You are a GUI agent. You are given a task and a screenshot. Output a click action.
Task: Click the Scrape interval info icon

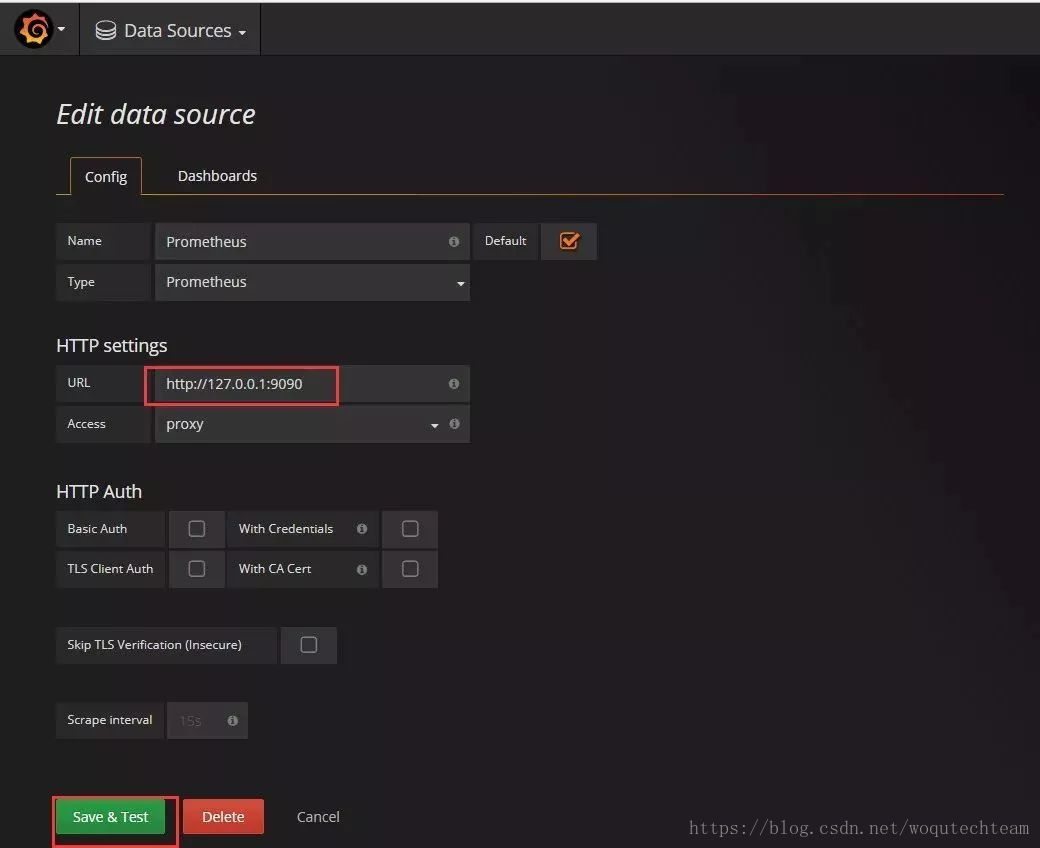232,721
